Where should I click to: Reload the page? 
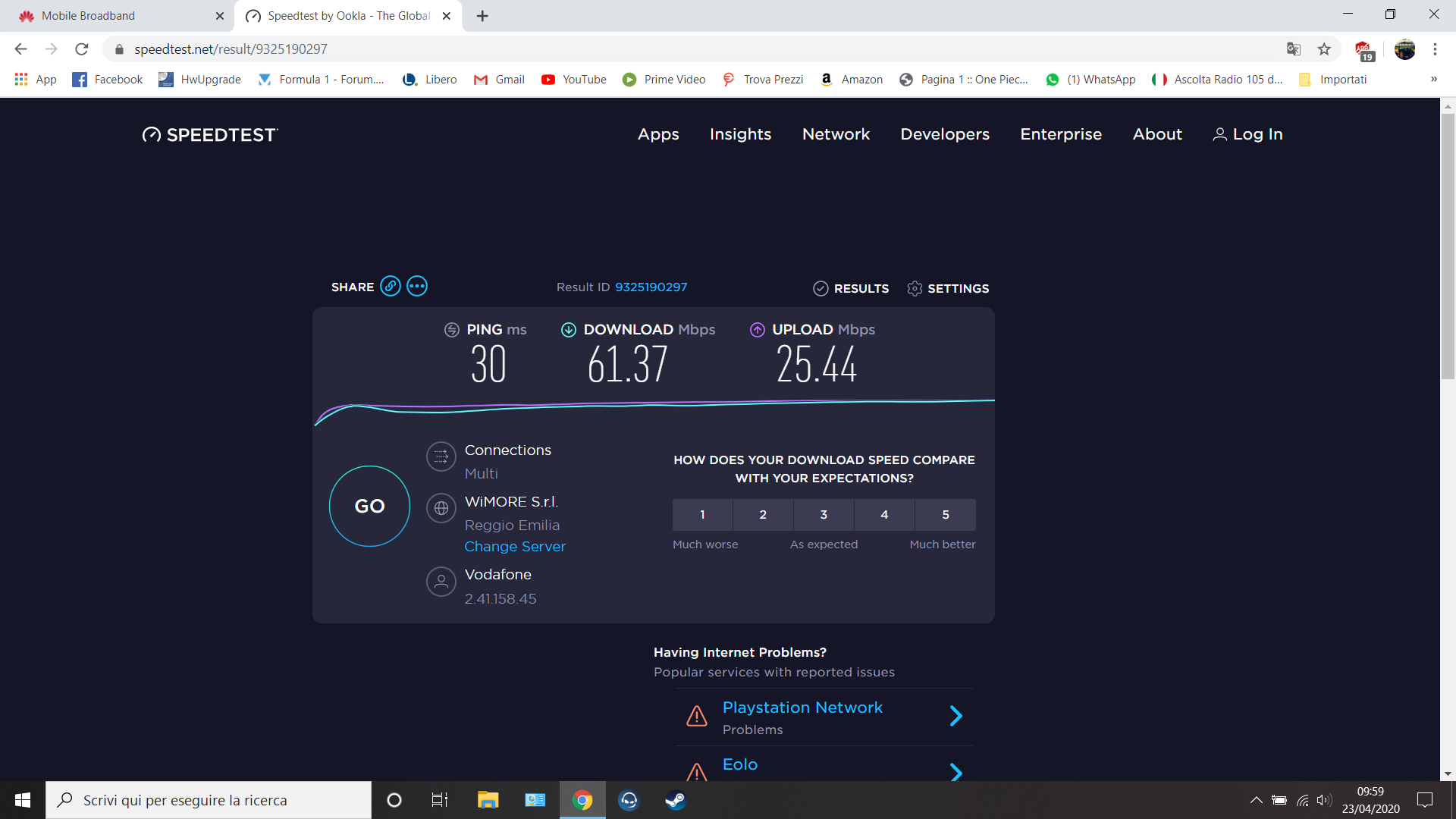(x=82, y=49)
